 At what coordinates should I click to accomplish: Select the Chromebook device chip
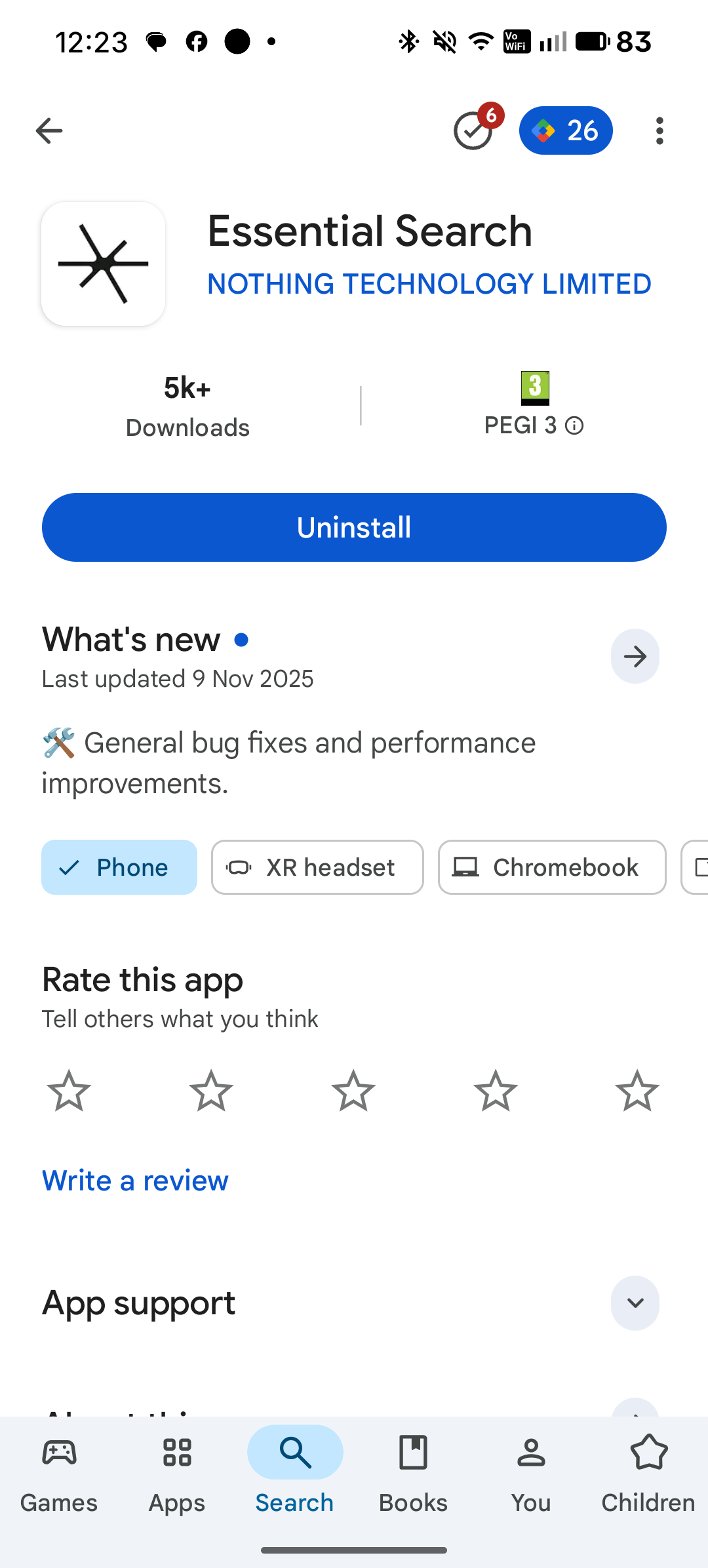[x=552, y=867]
